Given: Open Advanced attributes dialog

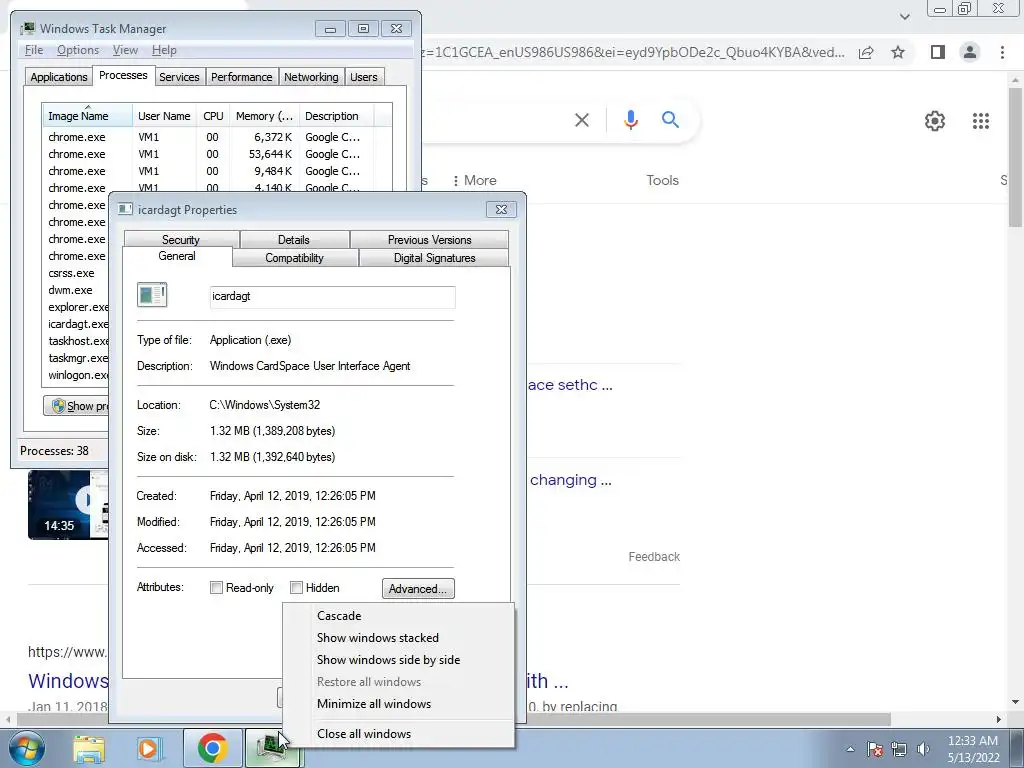Looking at the screenshot, I should point(418,588).
